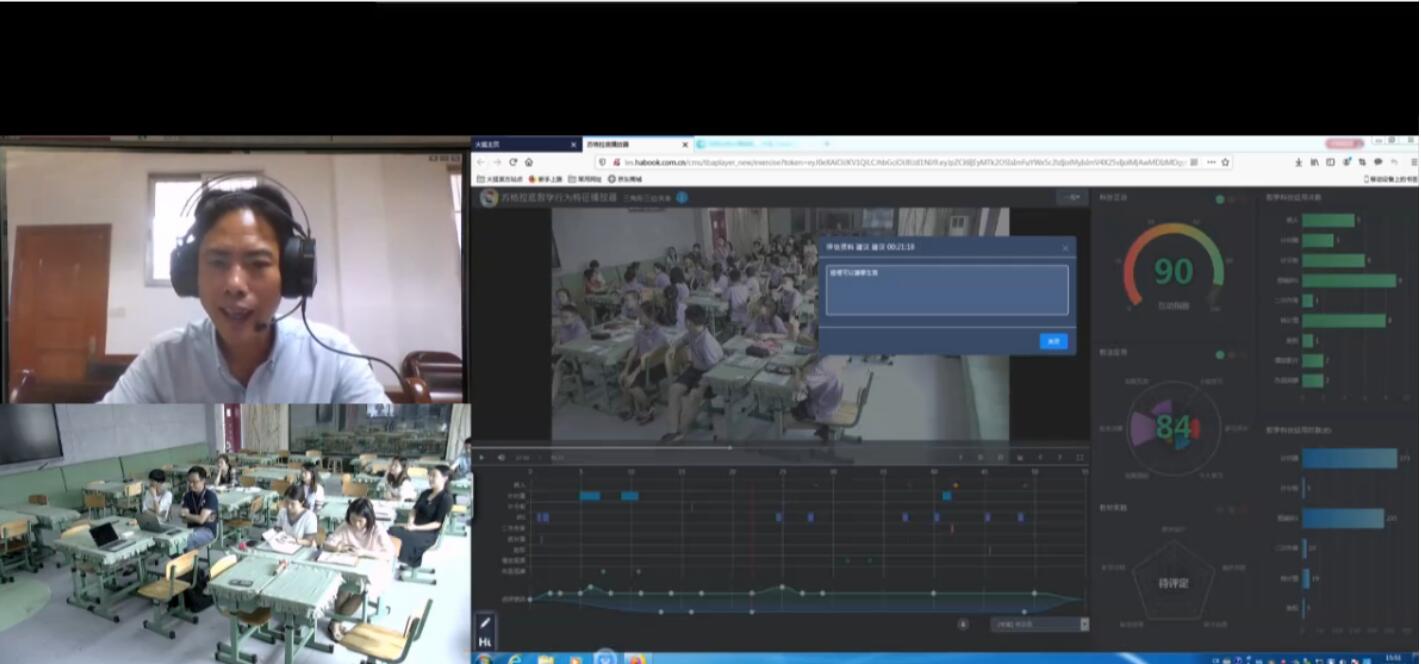This screenshot has width=1421, height=664.
Task: Bookmark the page with the star icon
Action: 1226,162
